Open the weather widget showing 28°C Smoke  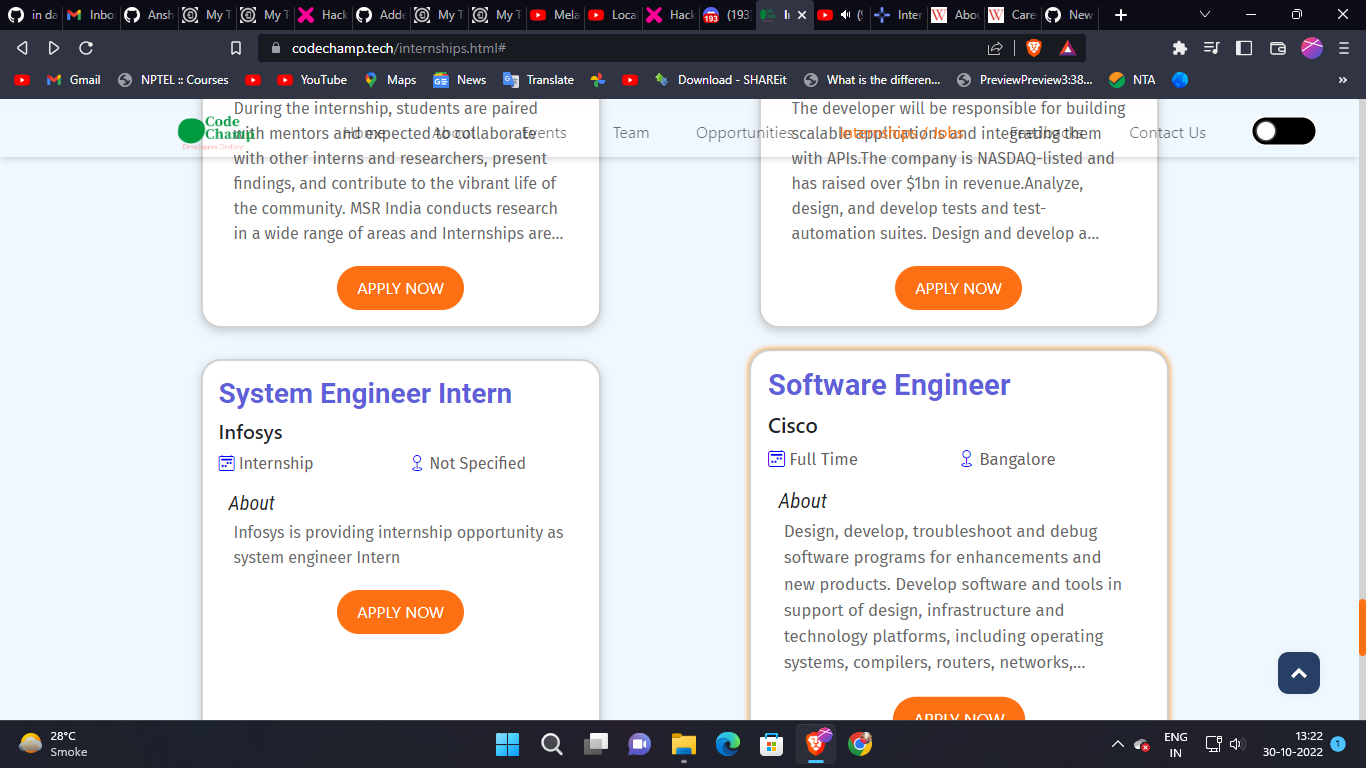[54, 744]
